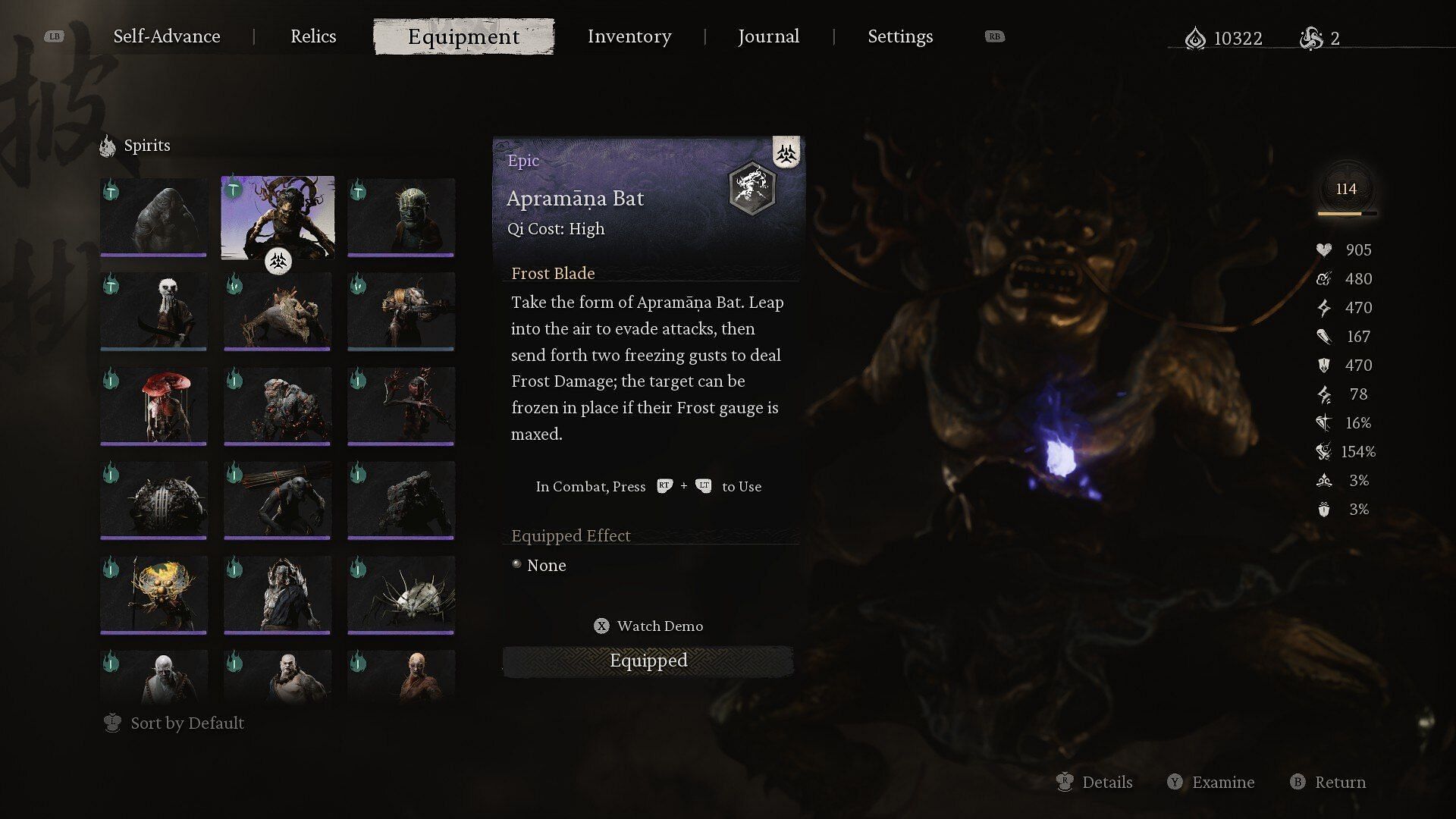Click the Apramāṇa Bat spirit icon
1456x819 pixels.
pyautogui.click(x=279, y=216)
